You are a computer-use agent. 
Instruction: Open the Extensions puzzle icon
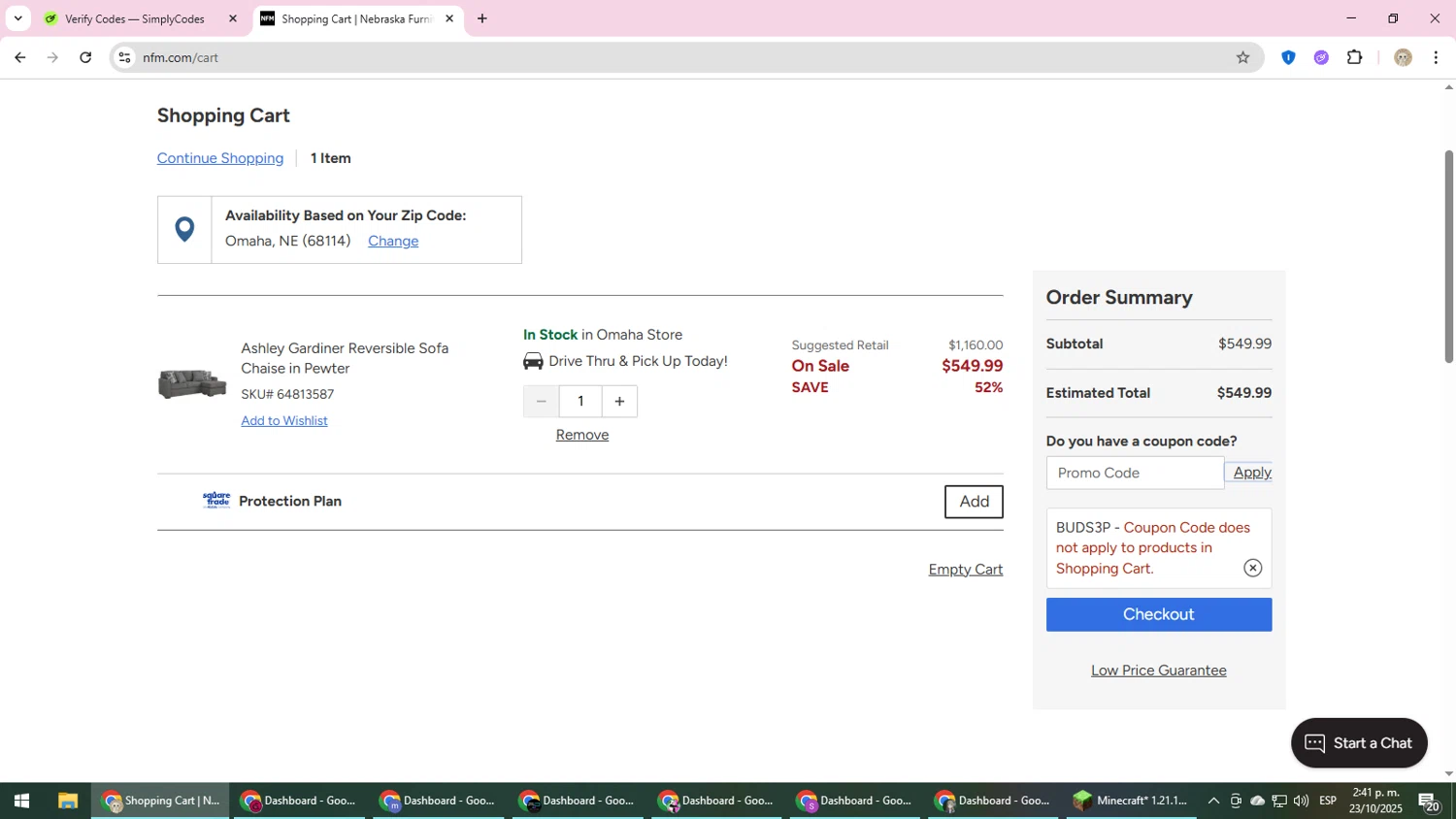[1355, 57]
